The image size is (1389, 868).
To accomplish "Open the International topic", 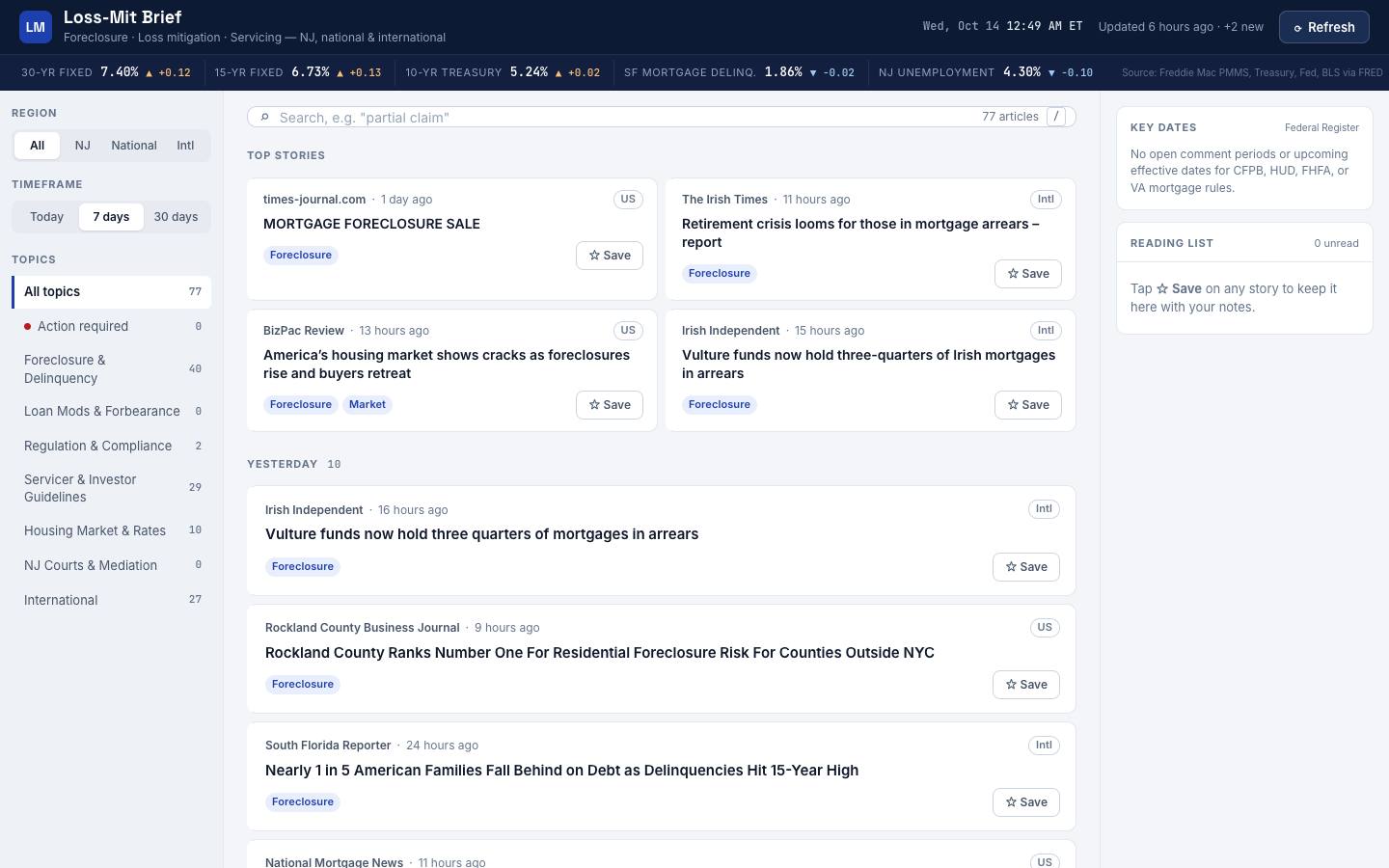I will click(x=111, y=601).
